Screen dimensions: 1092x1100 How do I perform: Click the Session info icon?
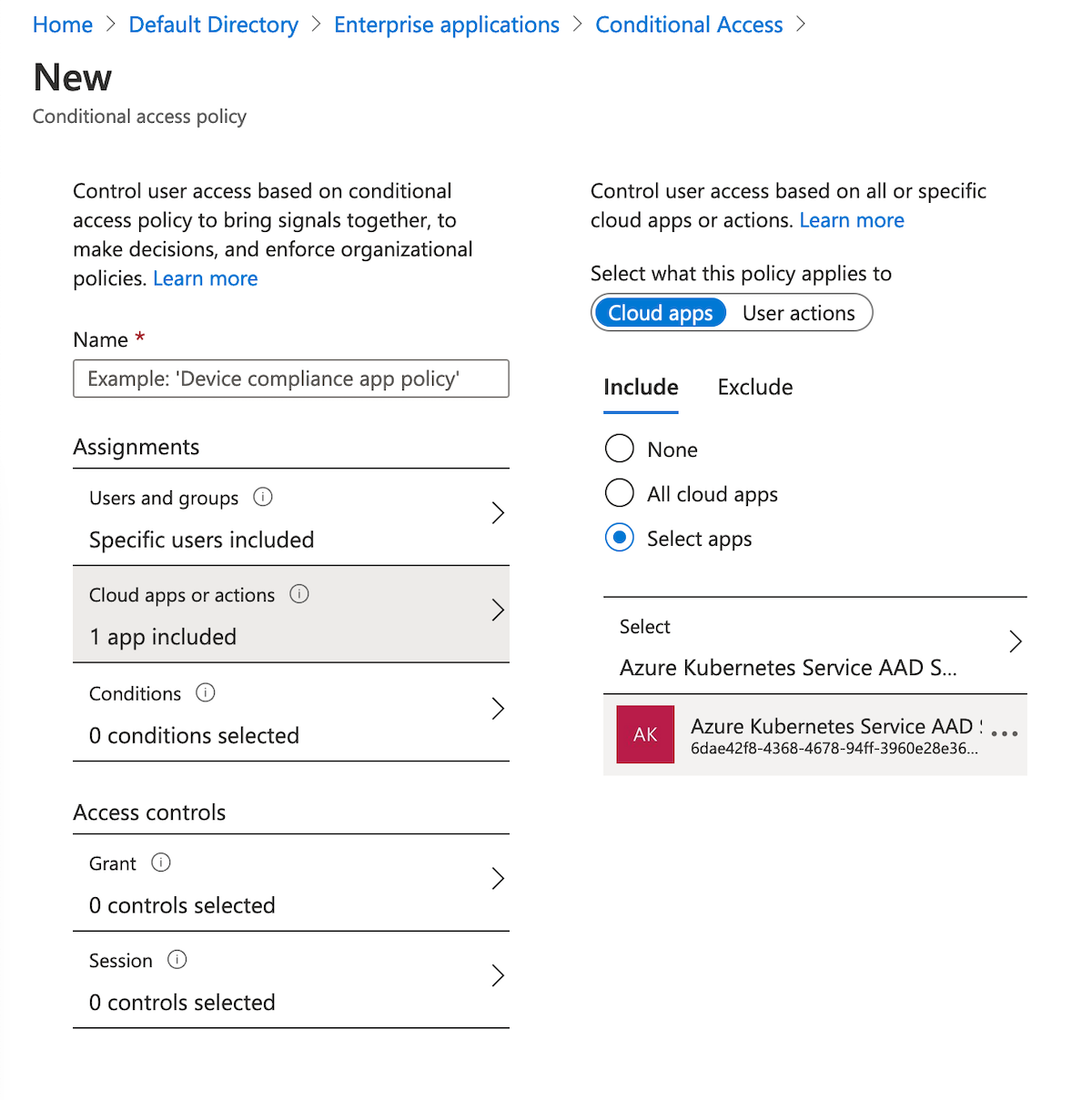click(178, 960)
